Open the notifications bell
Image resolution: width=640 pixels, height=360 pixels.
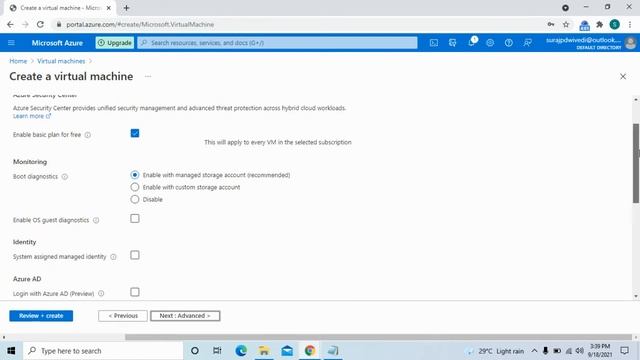pos(471,43)
